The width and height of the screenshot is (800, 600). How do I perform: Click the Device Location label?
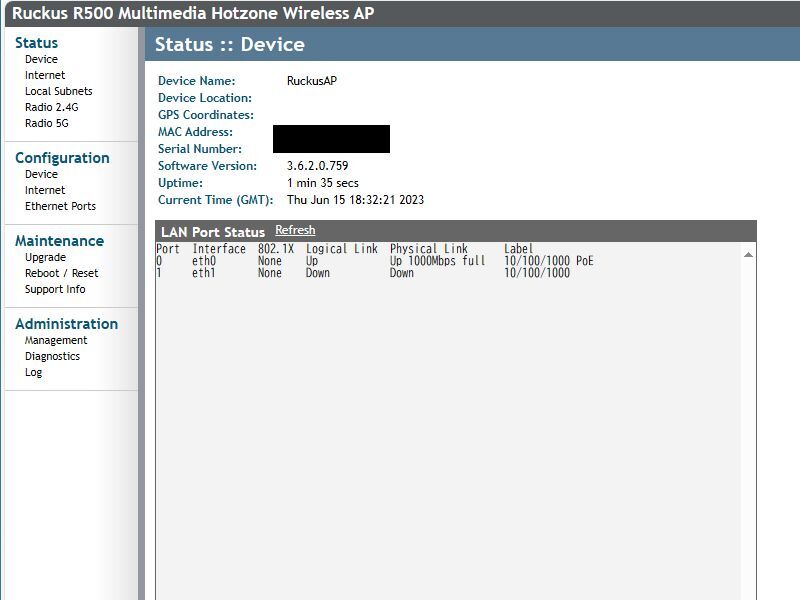coord(205,97)
